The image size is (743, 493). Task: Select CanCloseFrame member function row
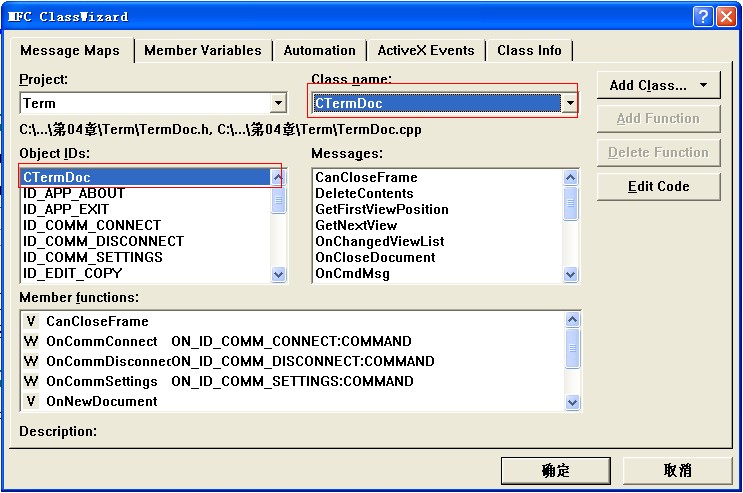point(293,321)
